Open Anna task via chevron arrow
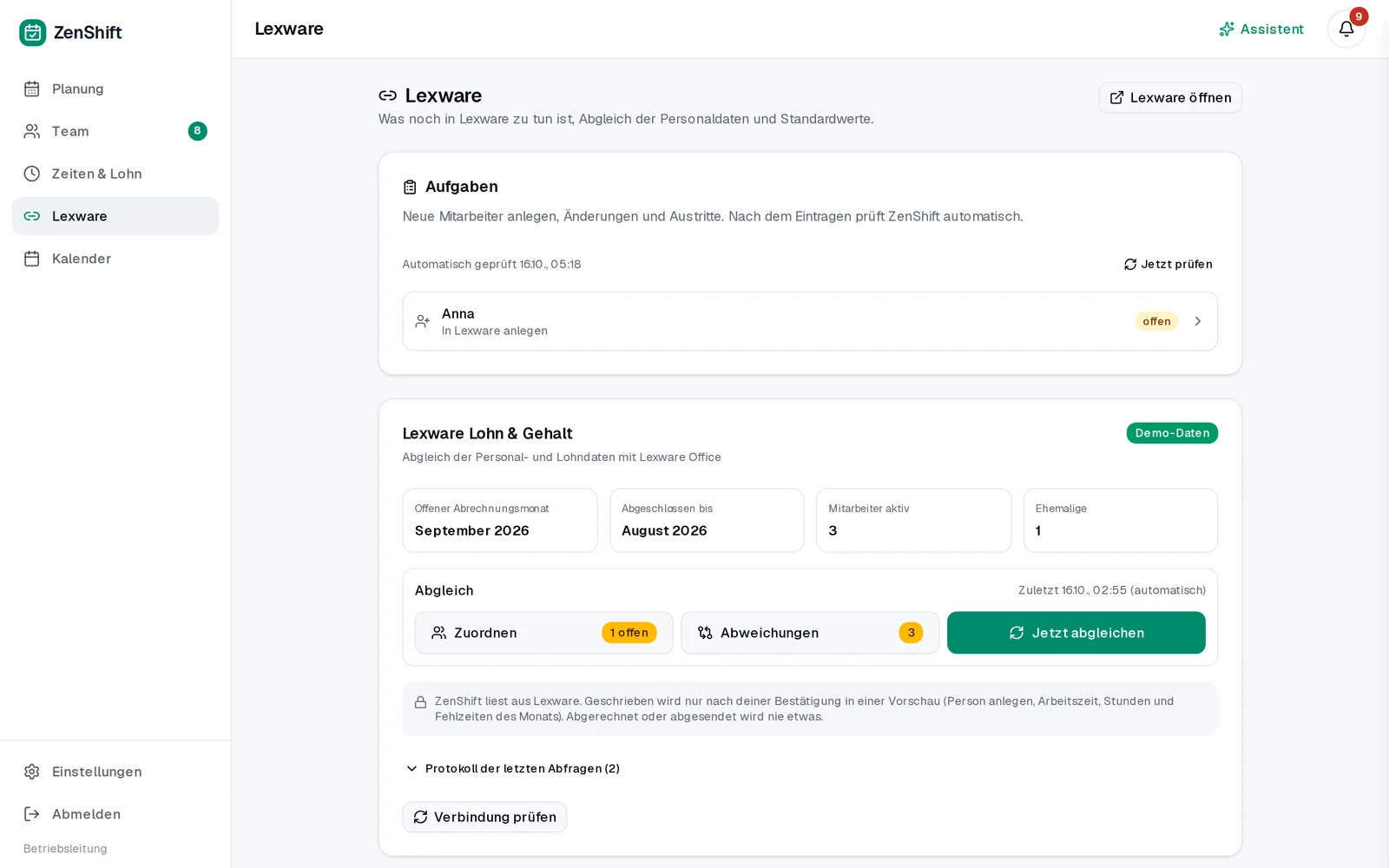 1198,321
